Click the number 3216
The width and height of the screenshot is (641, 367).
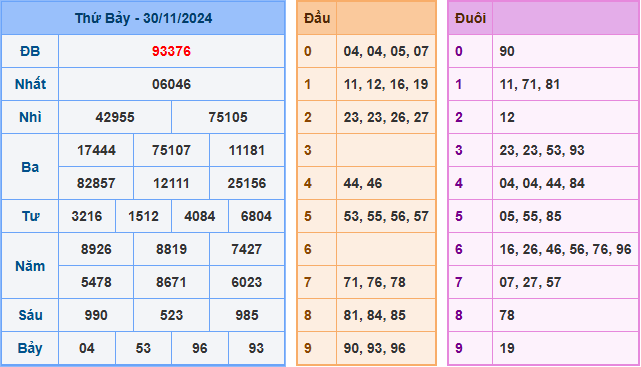point(87,216)
